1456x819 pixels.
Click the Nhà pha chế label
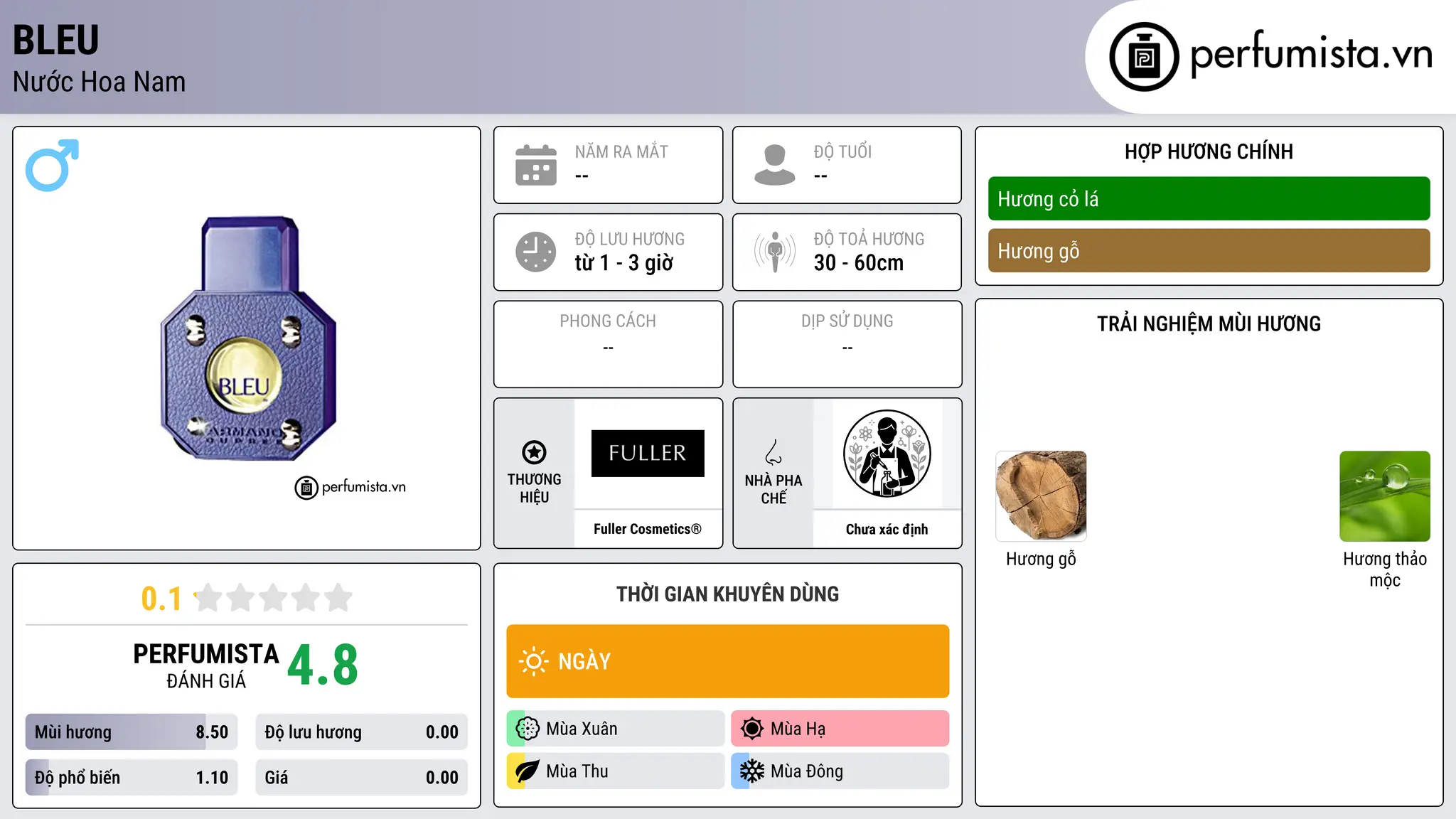[773, 489]
